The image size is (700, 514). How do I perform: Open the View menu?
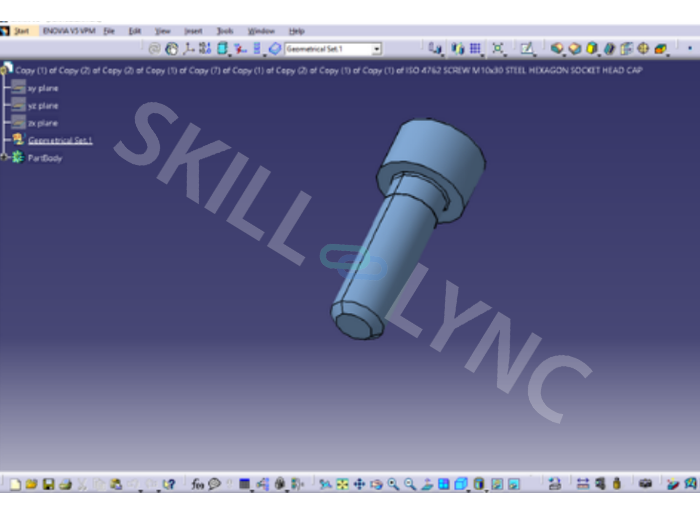[162, 31]
